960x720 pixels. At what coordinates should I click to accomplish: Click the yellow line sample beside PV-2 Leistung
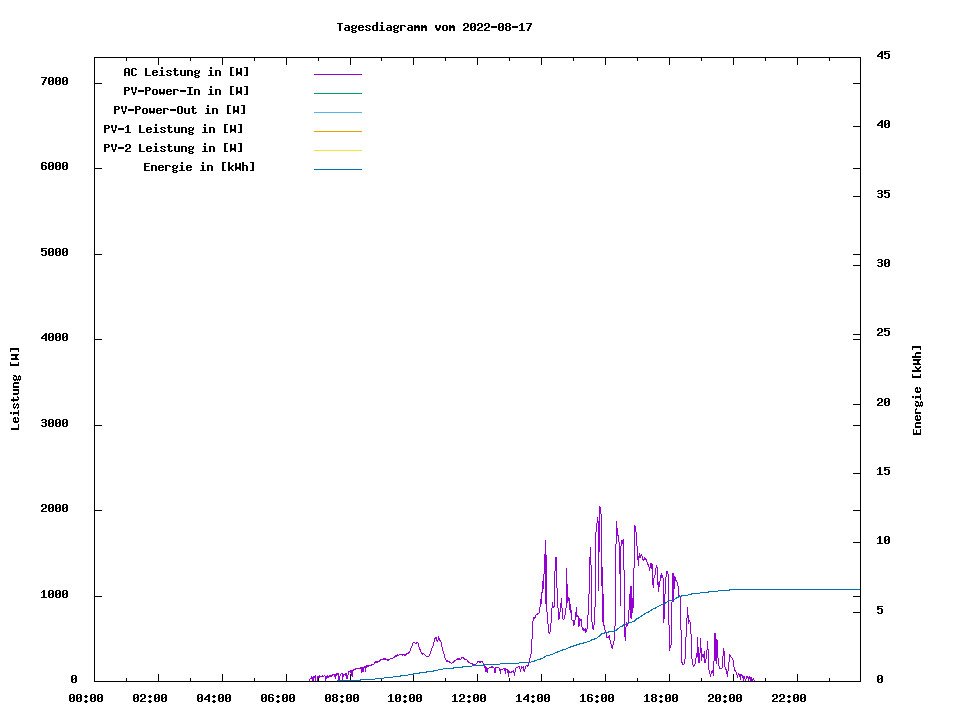[337, 150]
